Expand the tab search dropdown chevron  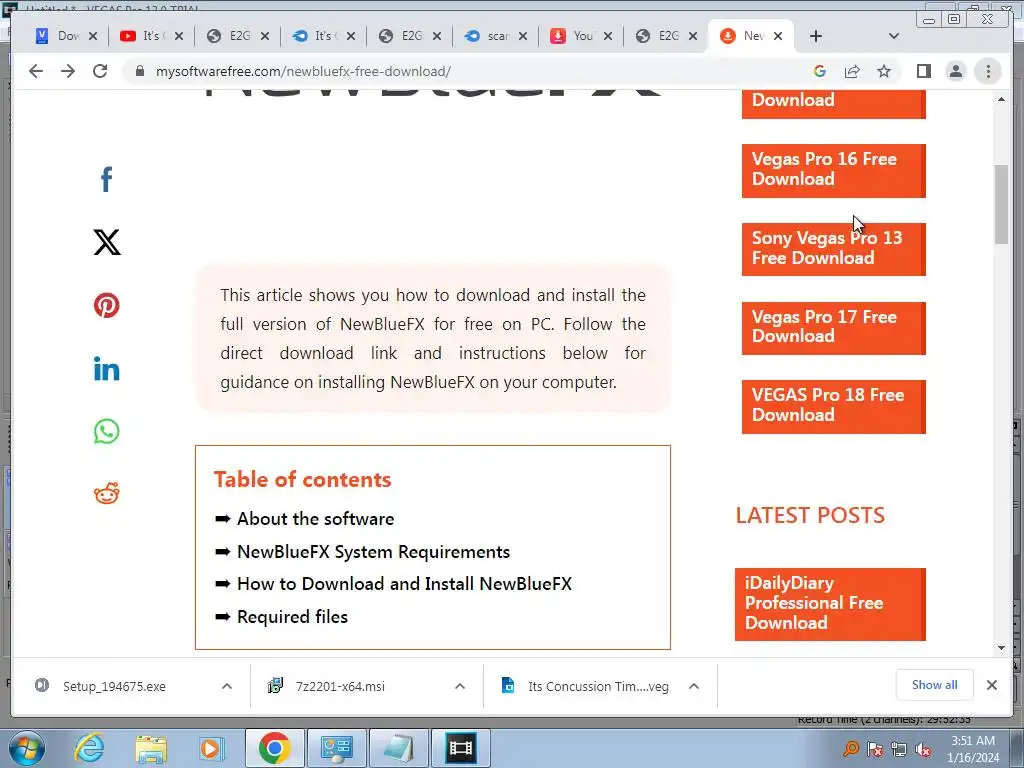click(894, 36)
